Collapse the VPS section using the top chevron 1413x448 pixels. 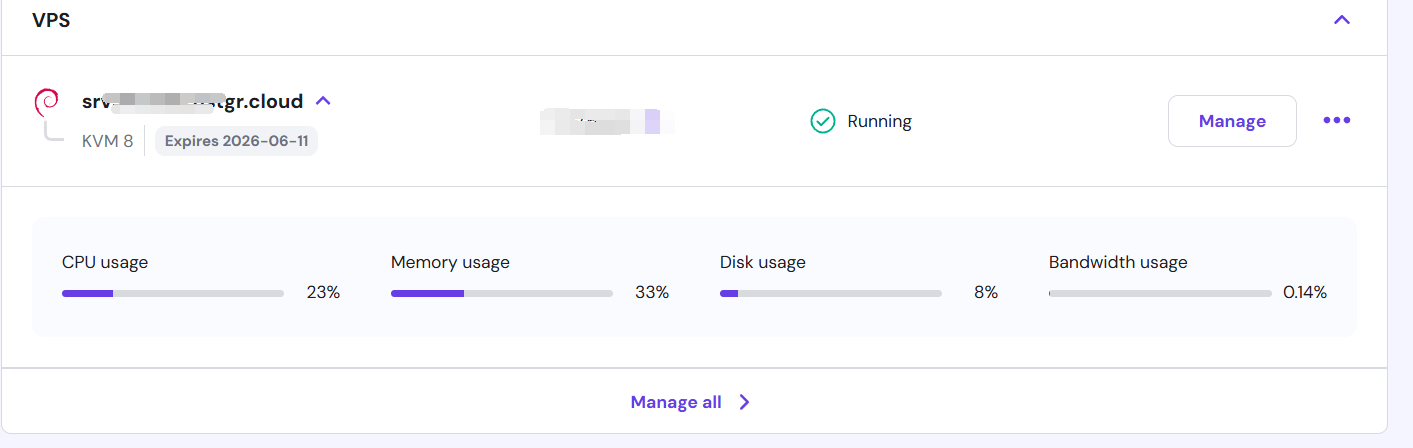[1342, 20]
